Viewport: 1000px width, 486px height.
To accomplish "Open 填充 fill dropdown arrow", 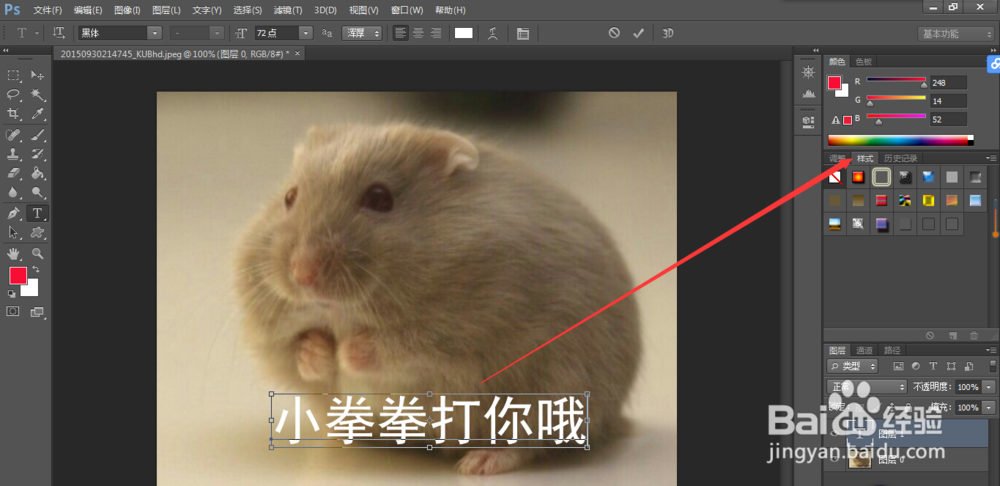I will point(989,407).
